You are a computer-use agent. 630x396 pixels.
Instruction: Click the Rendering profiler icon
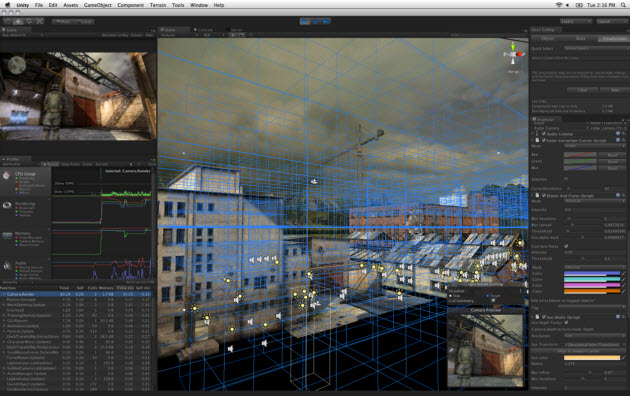click(7, 205)
